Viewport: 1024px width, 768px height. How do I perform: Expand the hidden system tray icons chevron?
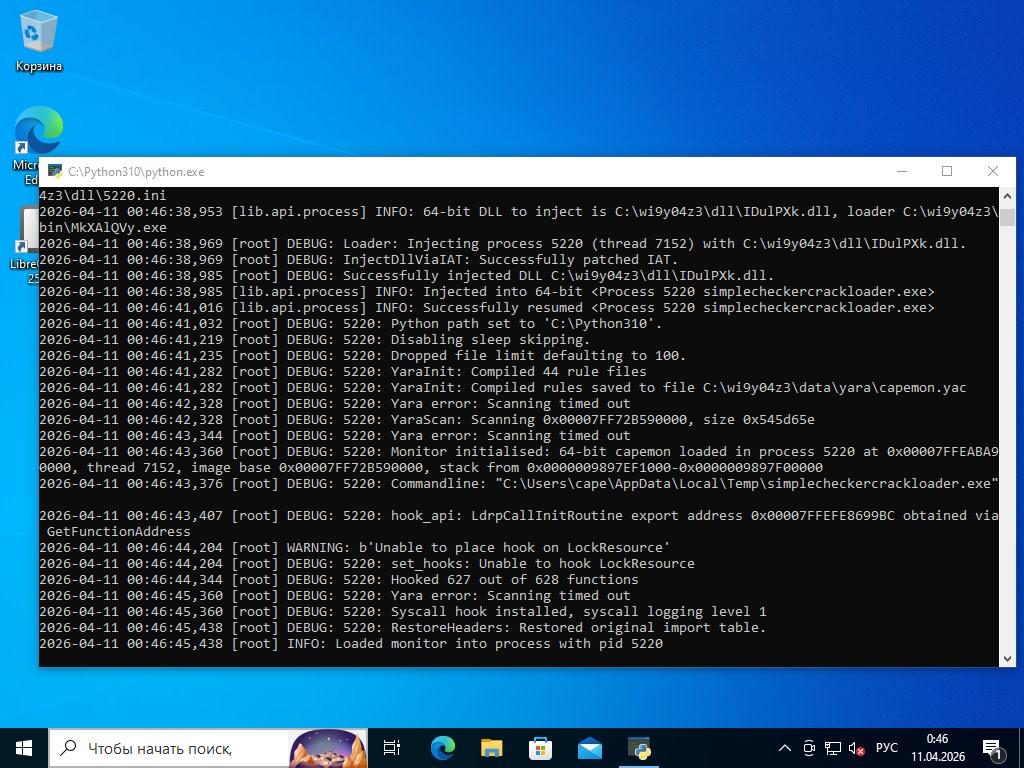(785, 748)
